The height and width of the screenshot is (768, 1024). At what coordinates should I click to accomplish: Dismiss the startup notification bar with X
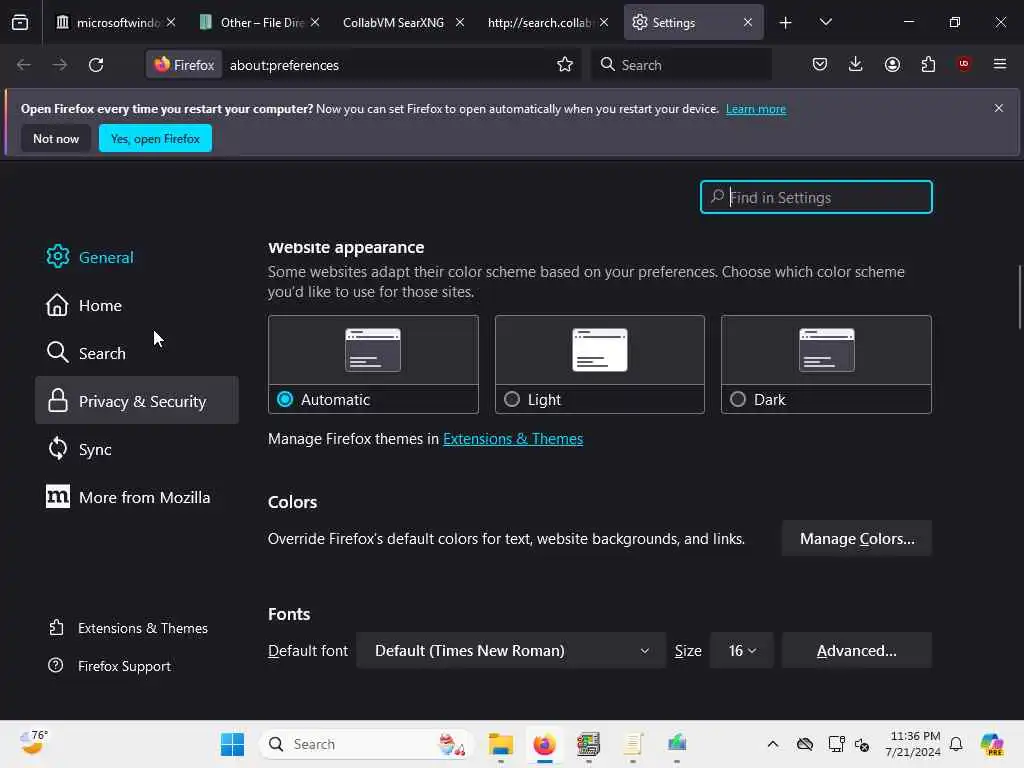click(x=999, y=108)
